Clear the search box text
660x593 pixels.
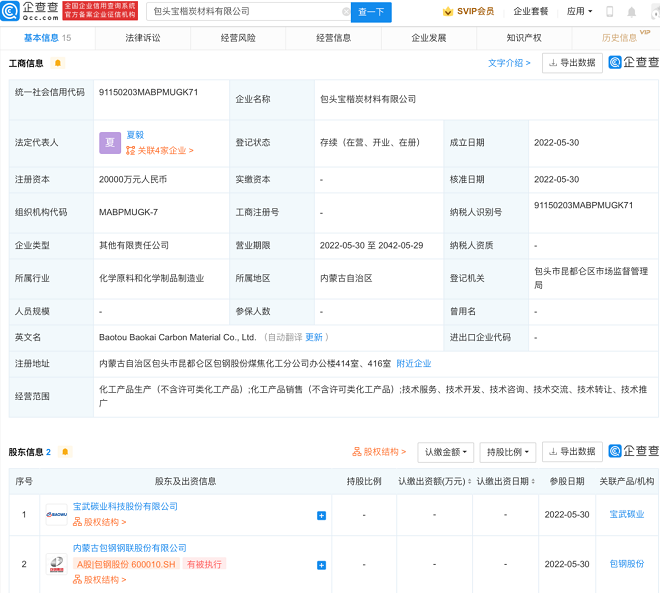click(346, 12)
